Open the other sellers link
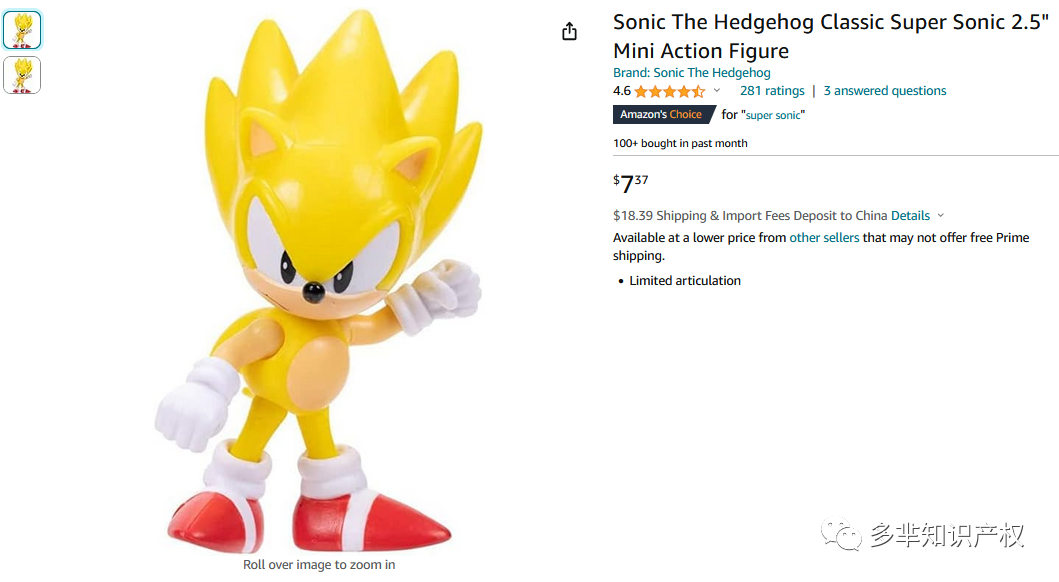This screenshot has height=582, width=1059. 824,238
